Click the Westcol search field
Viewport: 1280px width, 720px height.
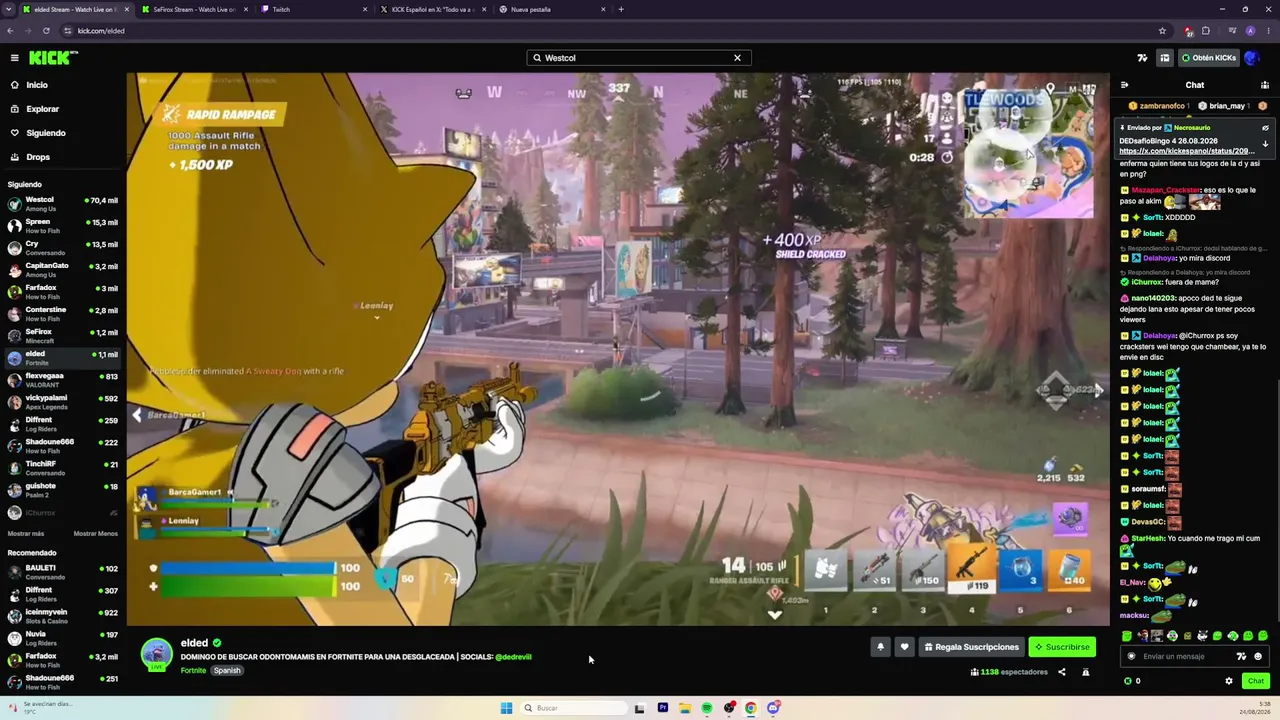[639, 58]
